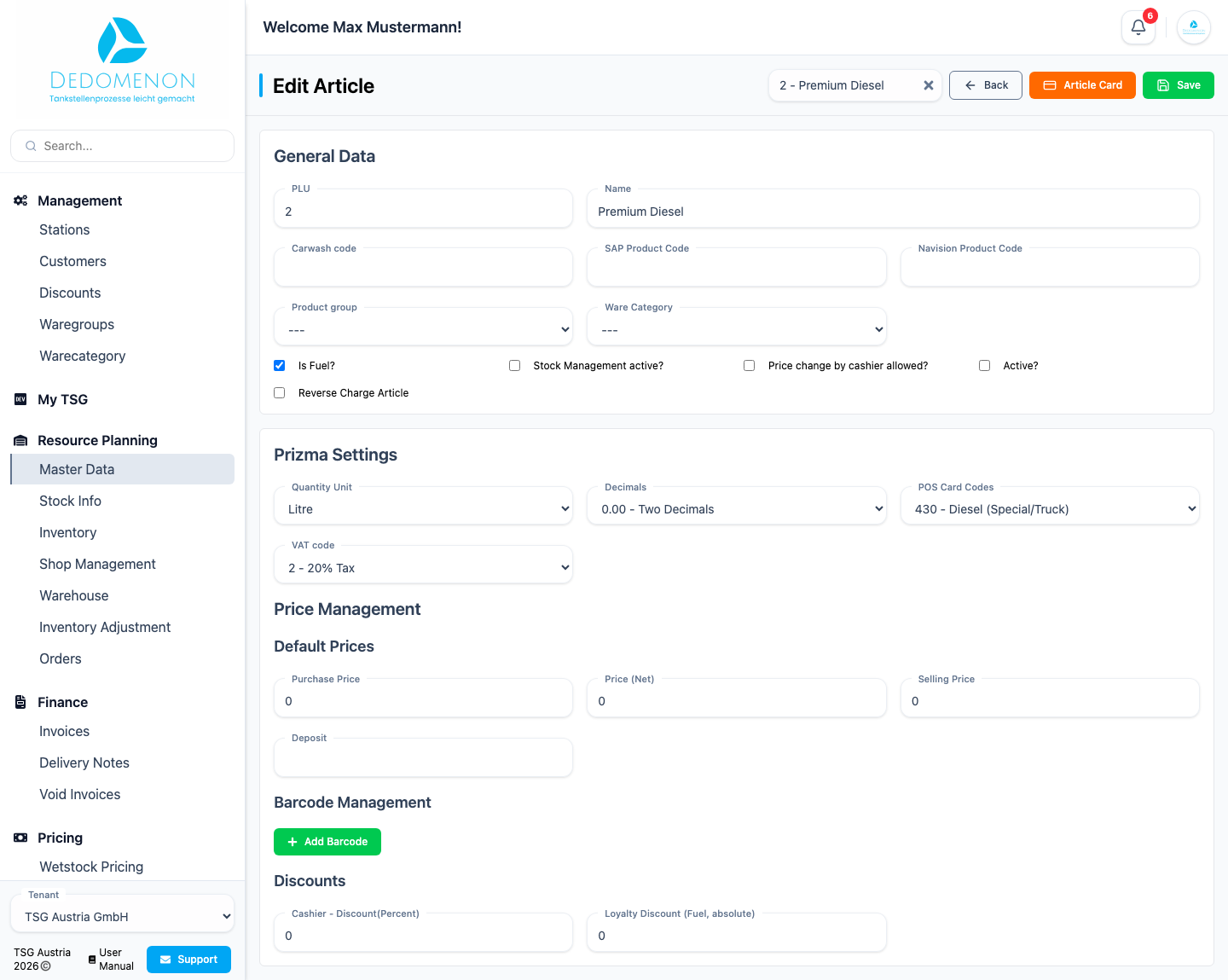Click the Selling Price field

coord(1050,700)
